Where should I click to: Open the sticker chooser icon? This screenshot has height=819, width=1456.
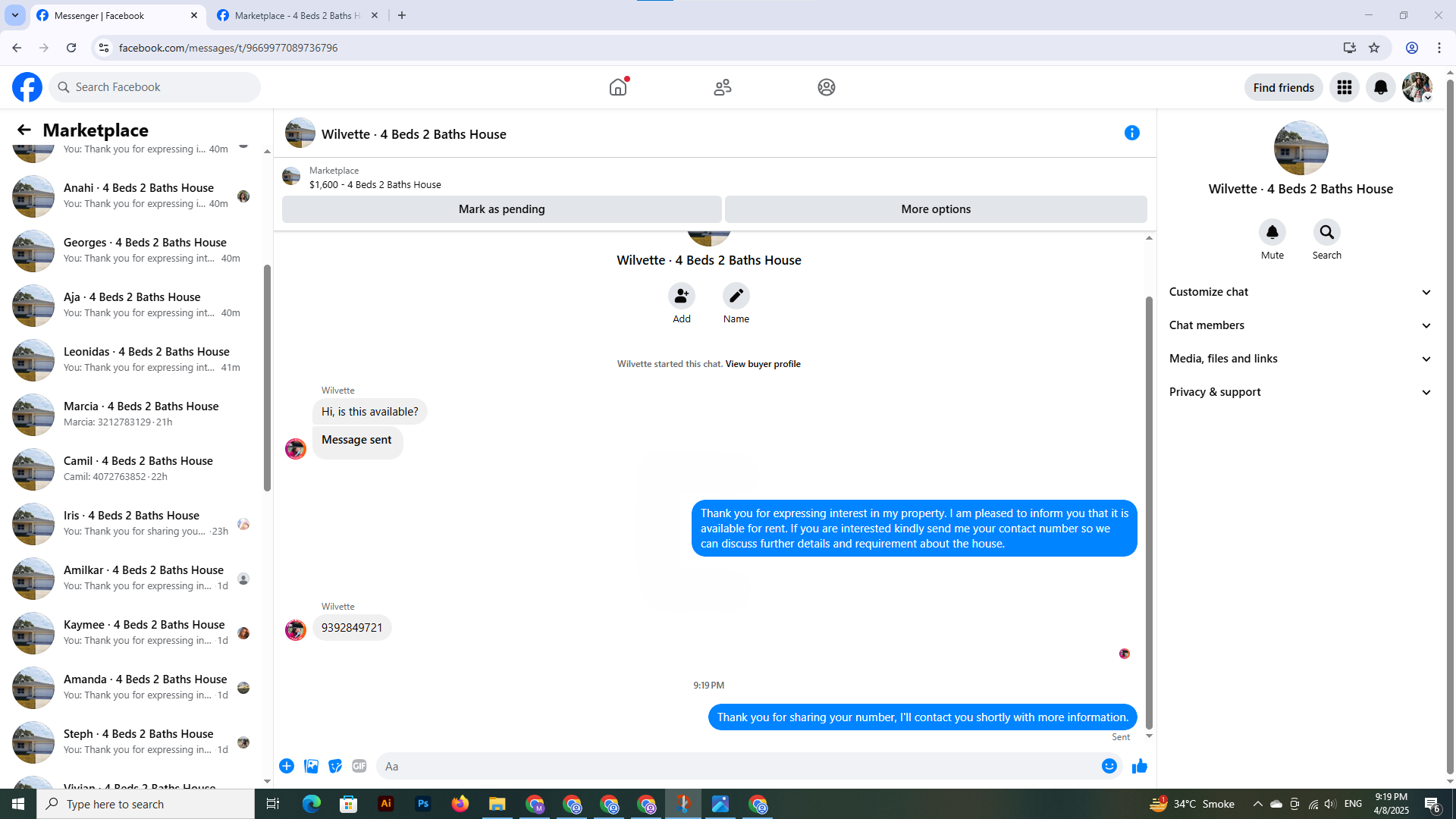335,767
